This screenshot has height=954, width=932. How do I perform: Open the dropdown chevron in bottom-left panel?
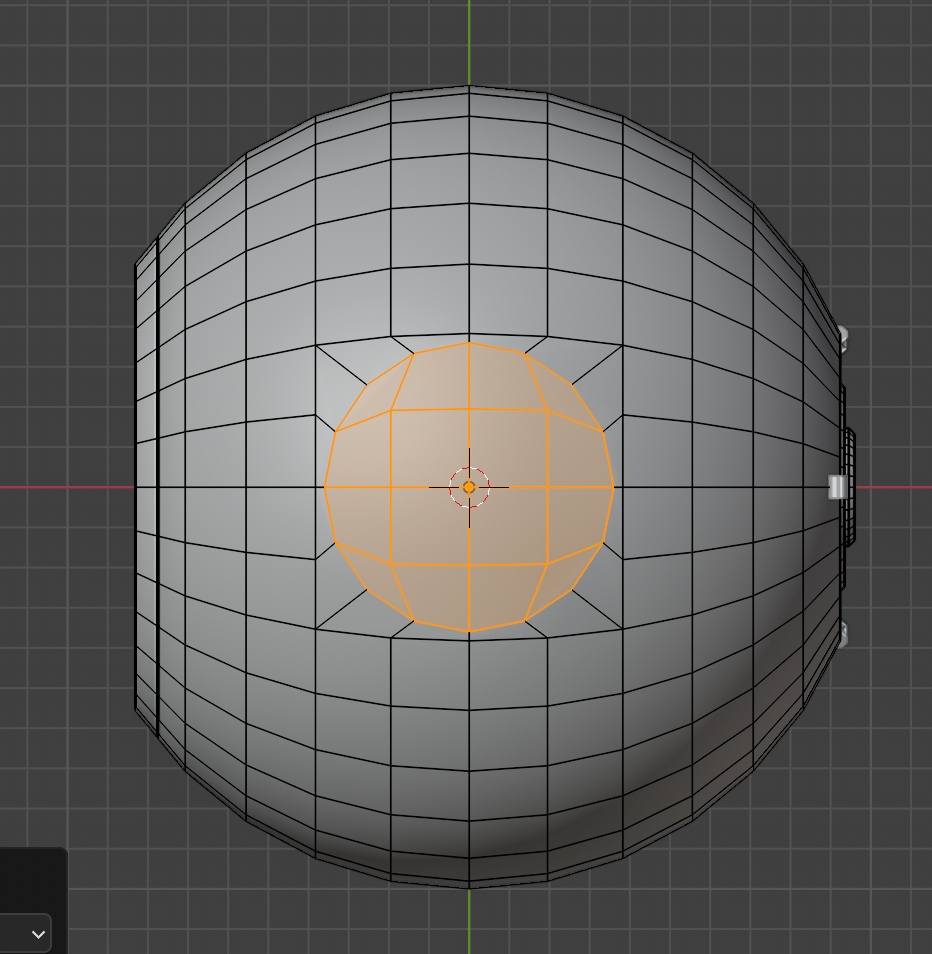point(38,934)
